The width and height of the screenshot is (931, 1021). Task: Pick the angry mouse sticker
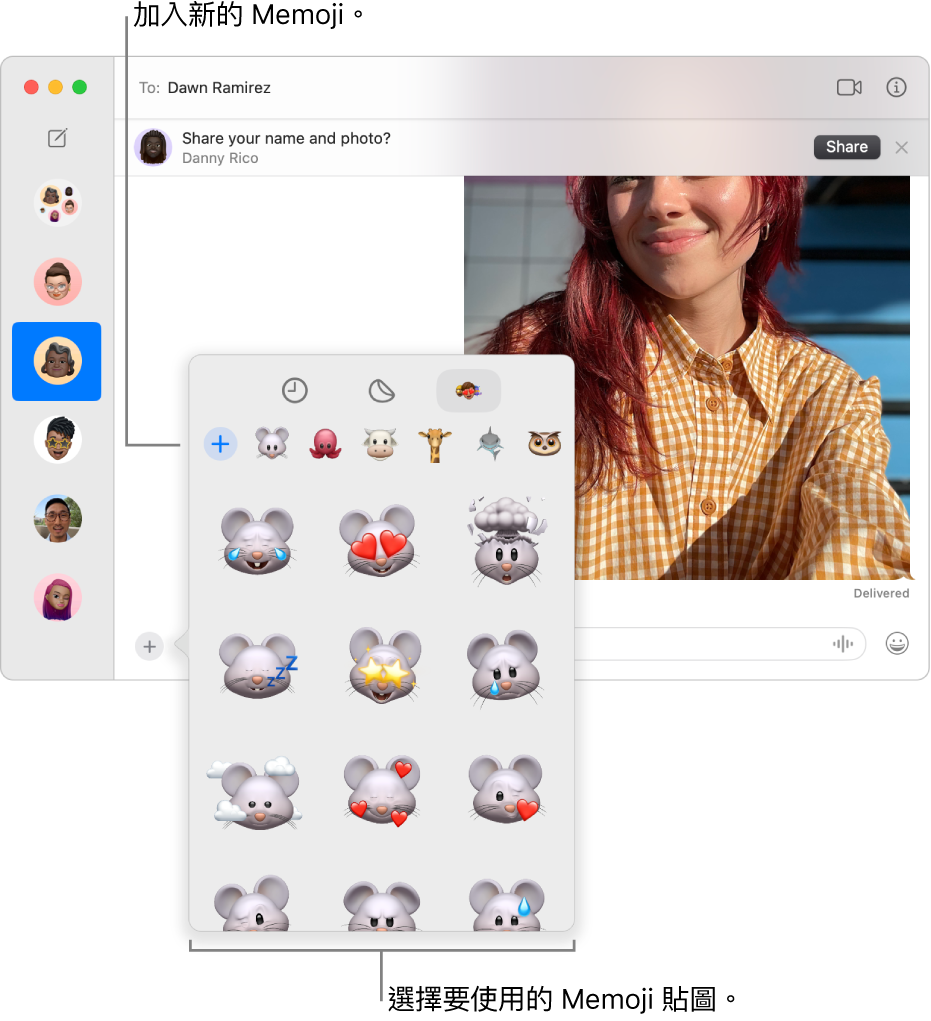(383, 906)
